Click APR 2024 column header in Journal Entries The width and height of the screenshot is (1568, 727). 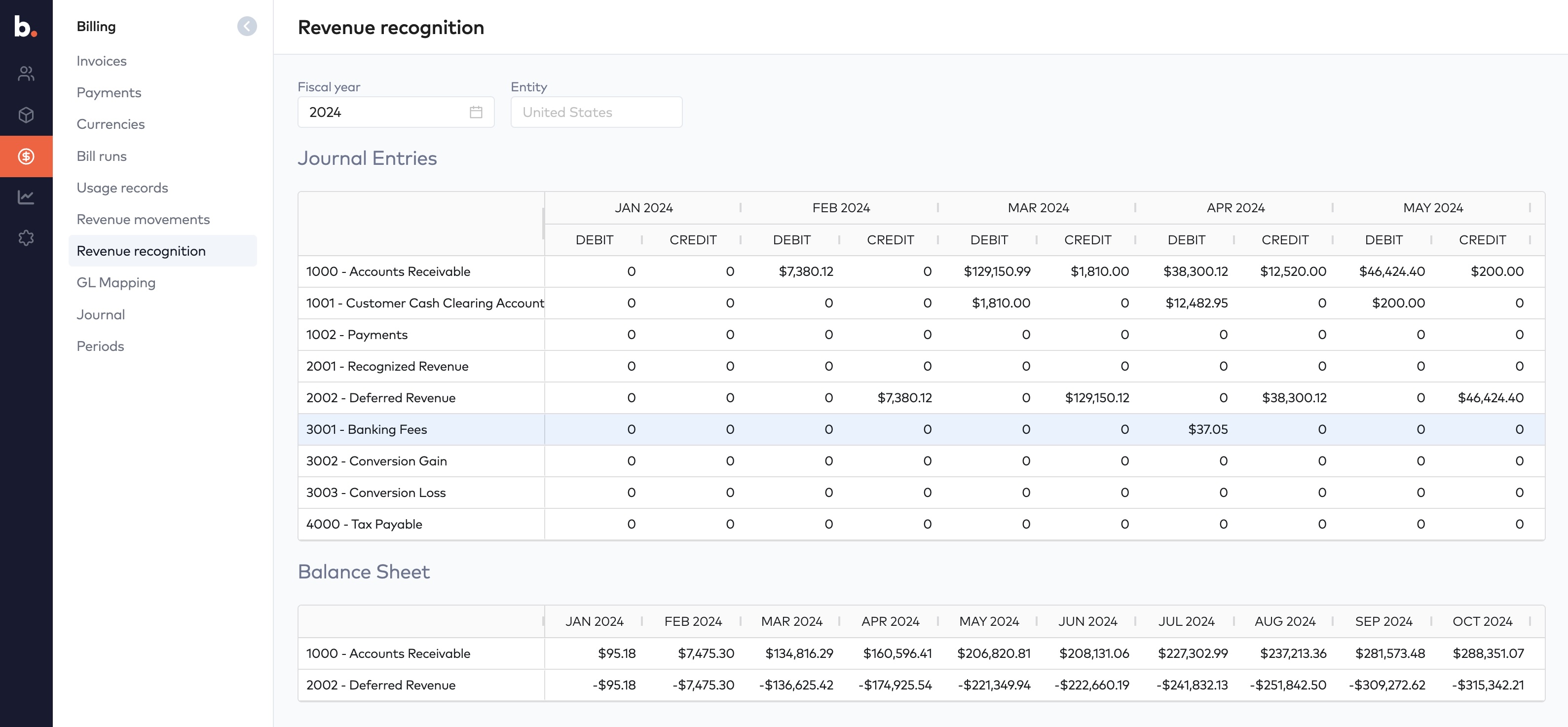(1235, 208)
